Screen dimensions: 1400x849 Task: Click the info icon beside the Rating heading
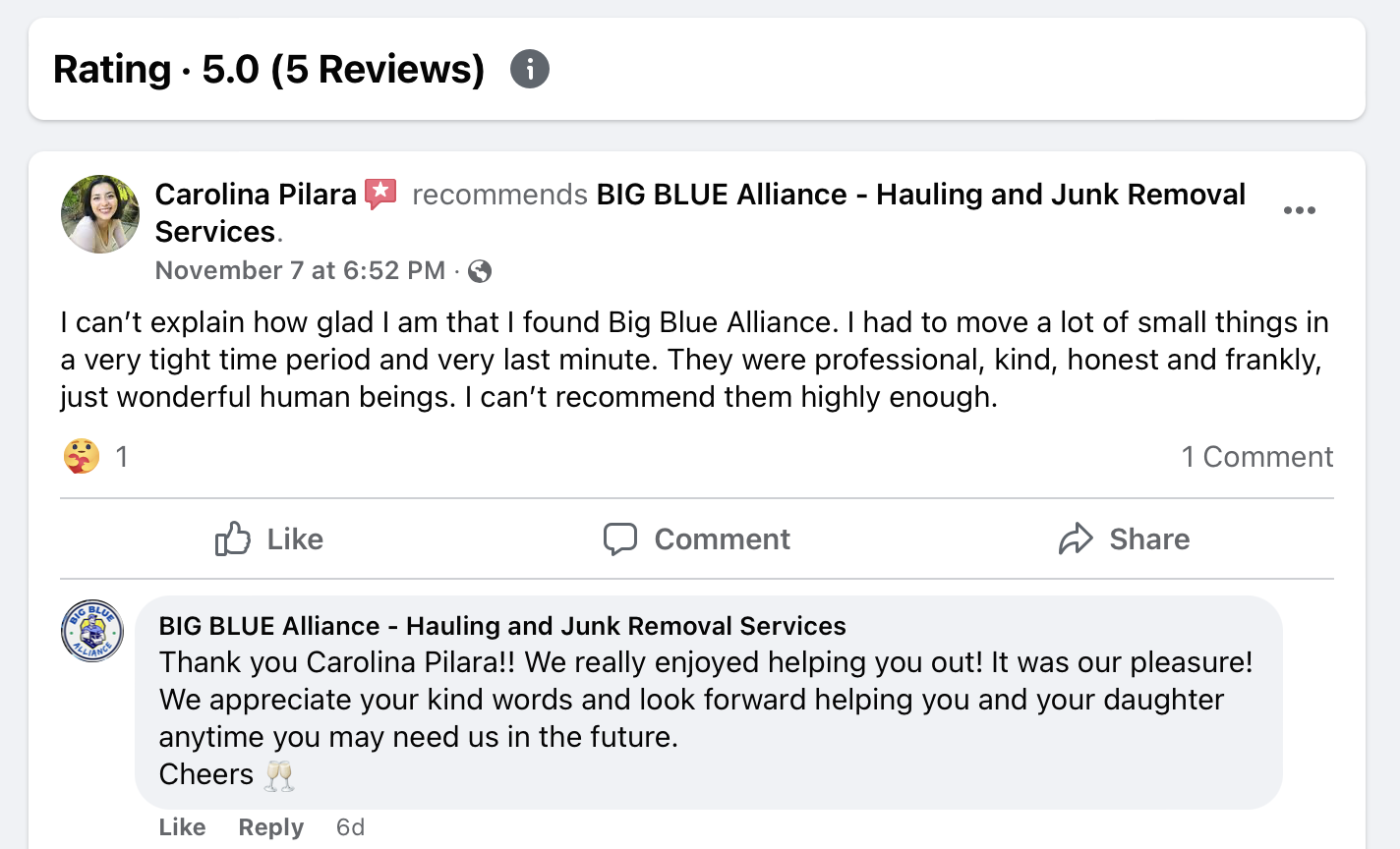click(x=530, y=70)
